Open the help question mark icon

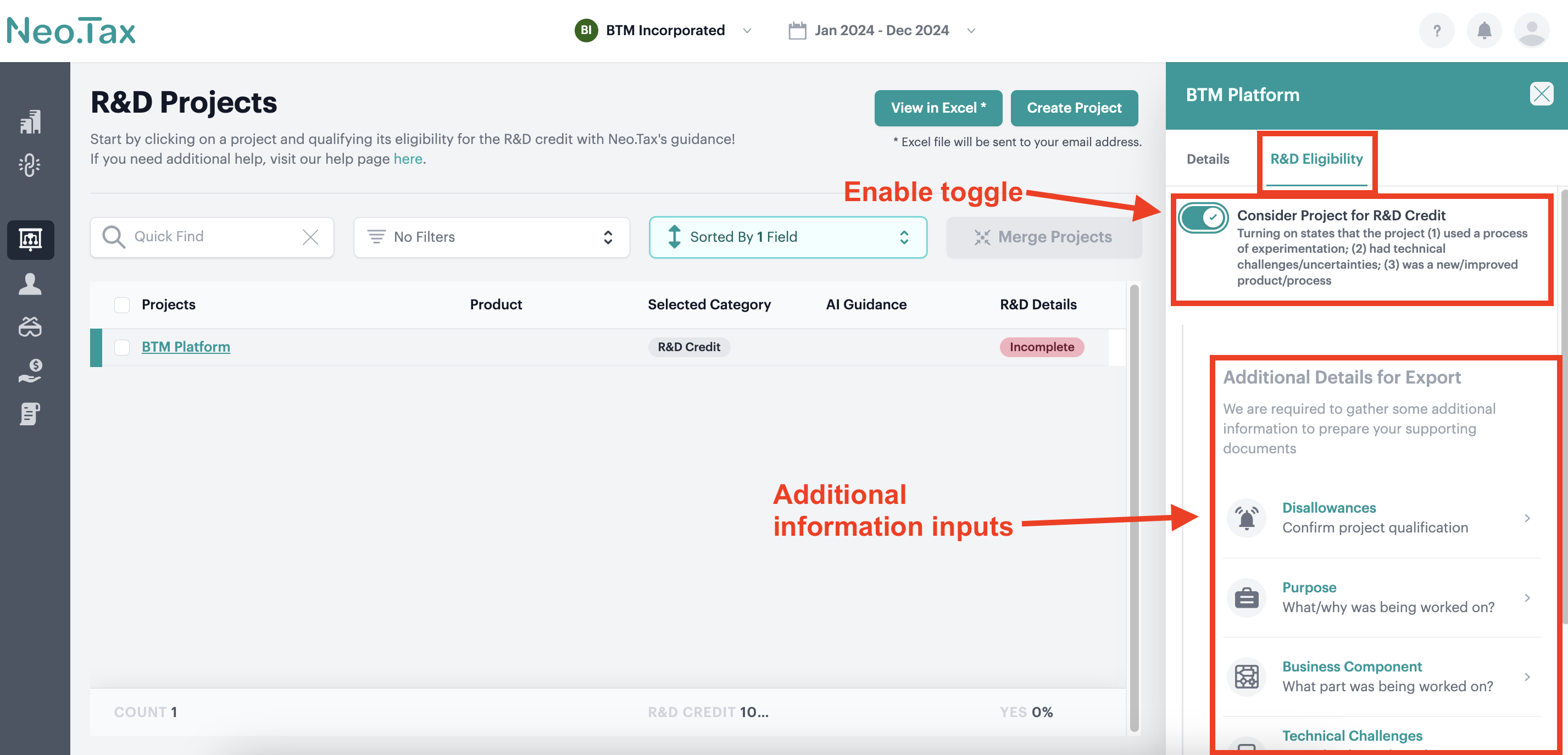[1437, 30]
